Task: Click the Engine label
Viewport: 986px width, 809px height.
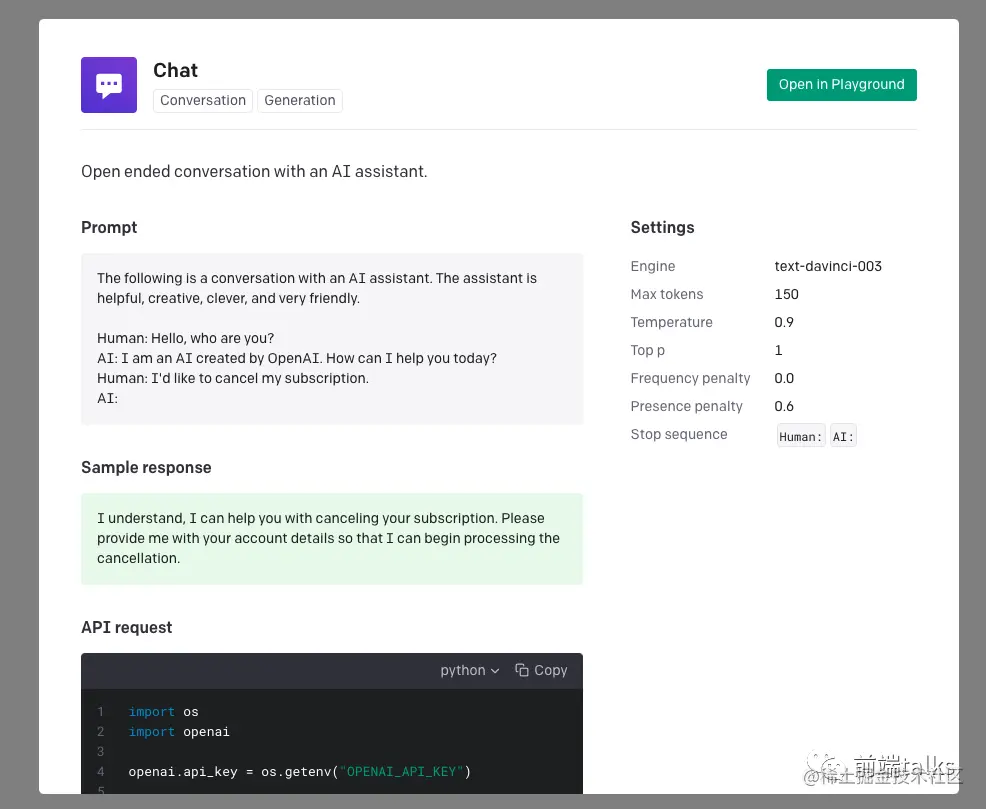Action: (x=653, y=266)
